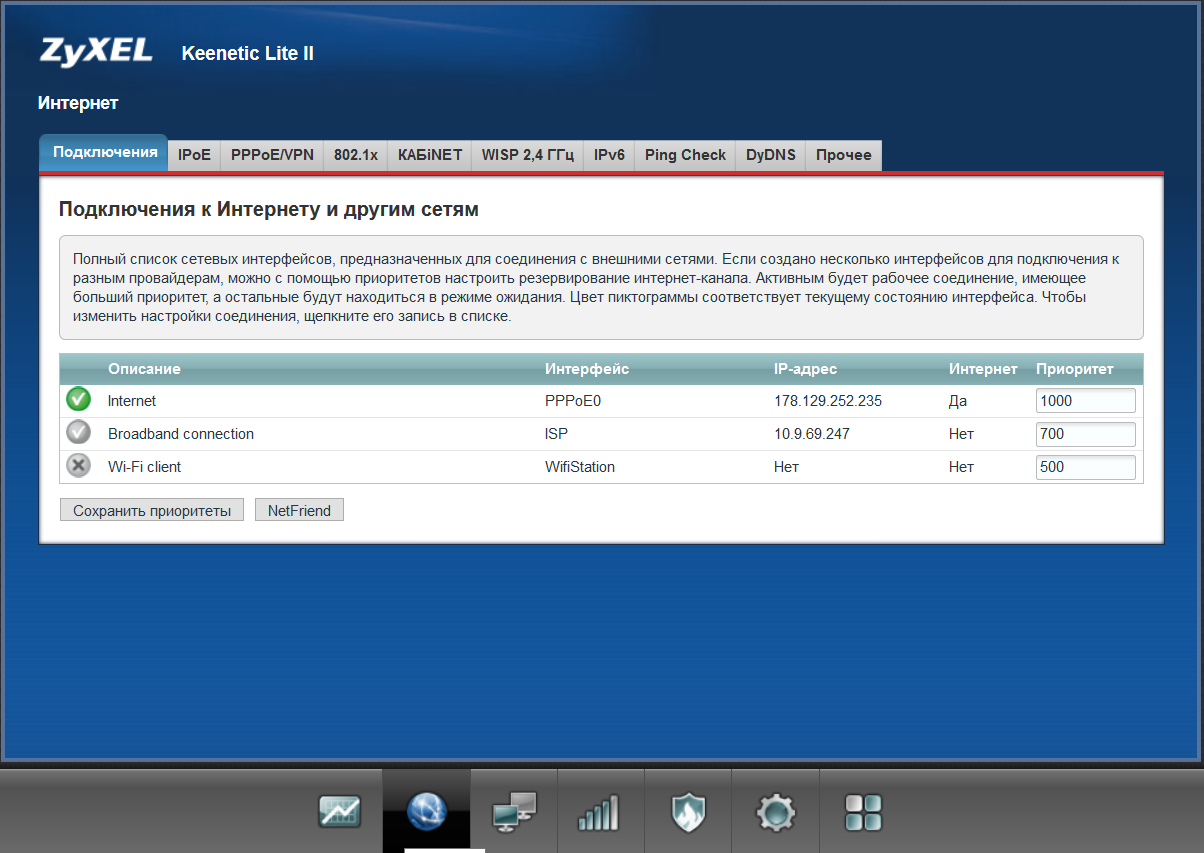1204x853 pixels.
Task: Edit priority field with value 500
Action: pyautogui.click(x=1086, y=467)
